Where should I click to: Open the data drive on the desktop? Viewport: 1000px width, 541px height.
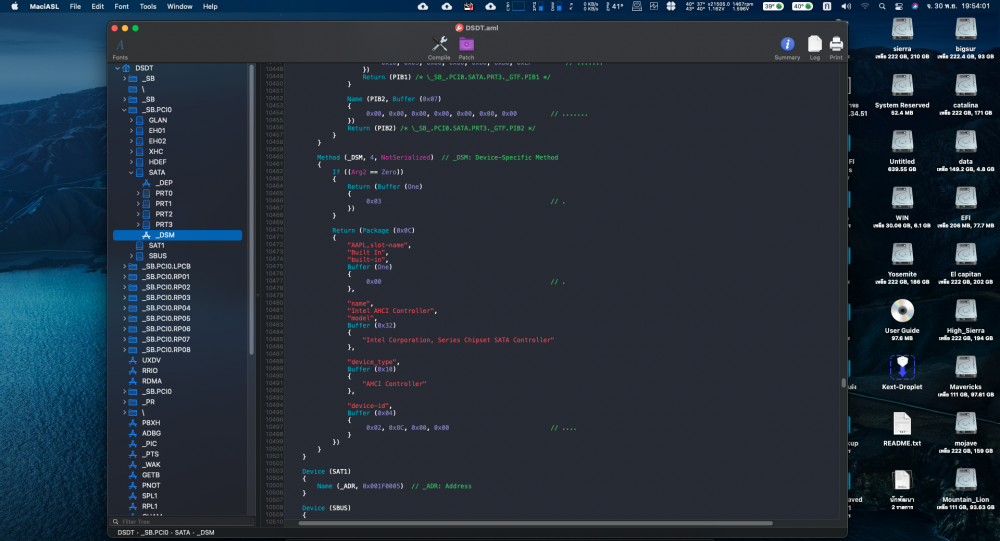[966, 151]
